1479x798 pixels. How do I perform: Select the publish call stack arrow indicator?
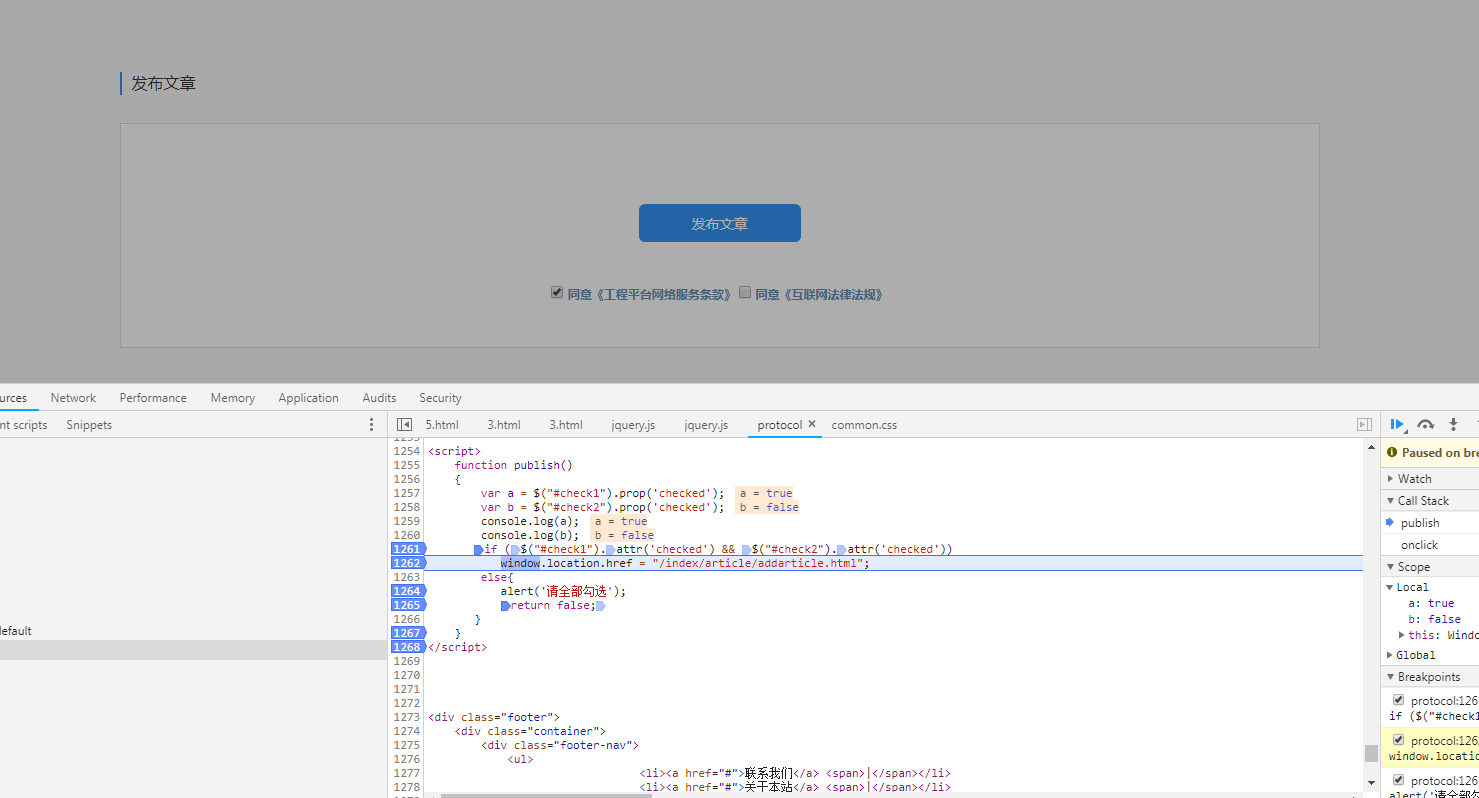[1390, 522]
